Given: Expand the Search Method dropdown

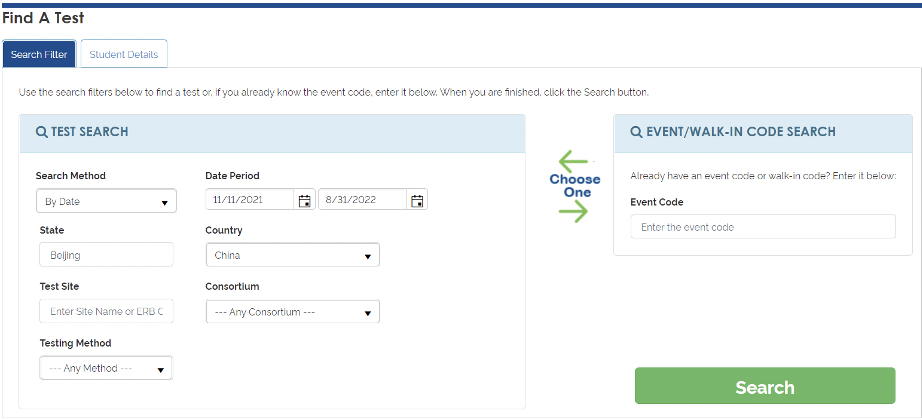Looking at the screenshot, I should click(x=106, y=201).
